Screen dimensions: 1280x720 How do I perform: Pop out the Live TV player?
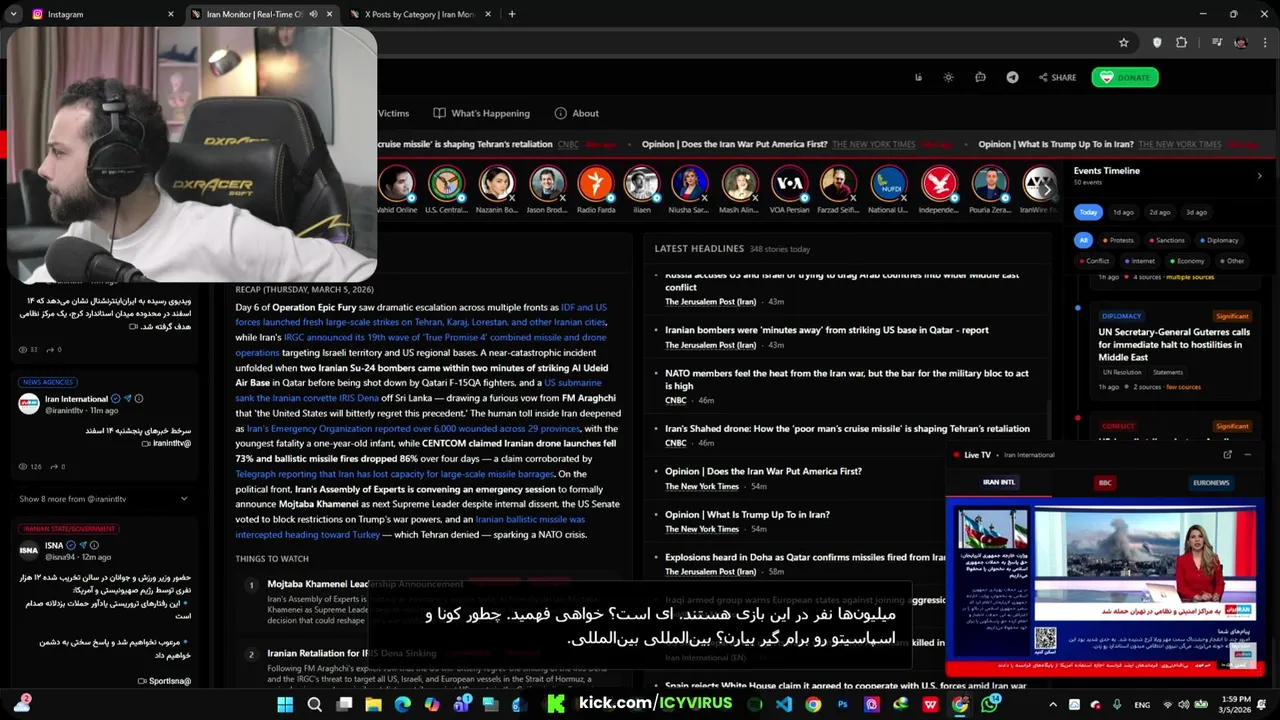pyautogui.click(x=1227, y=454)
